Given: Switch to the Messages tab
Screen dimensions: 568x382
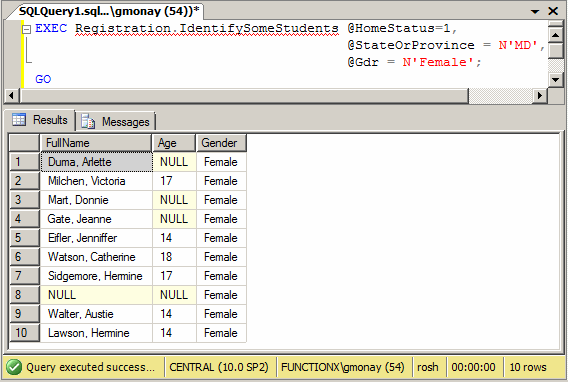Looking at the screenshot, I should click(116, 122).
